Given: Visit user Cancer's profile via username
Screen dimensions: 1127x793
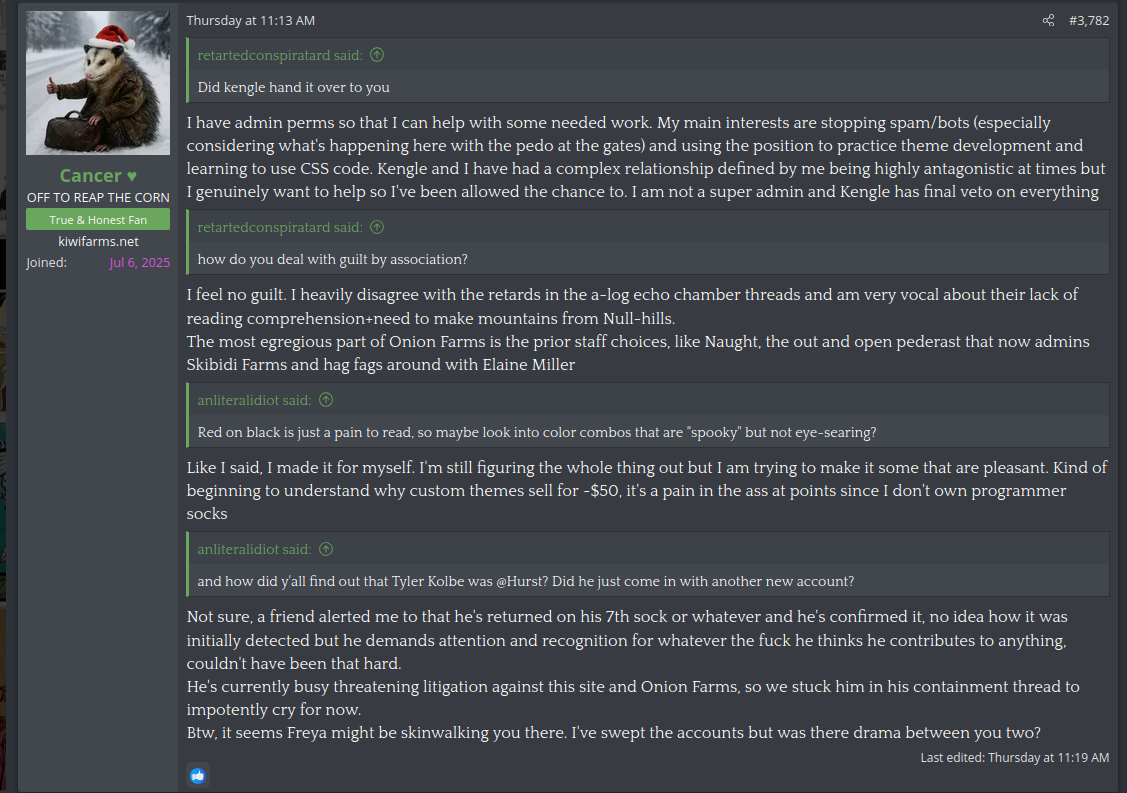Looking at the screenshot, I should (97, 175).
